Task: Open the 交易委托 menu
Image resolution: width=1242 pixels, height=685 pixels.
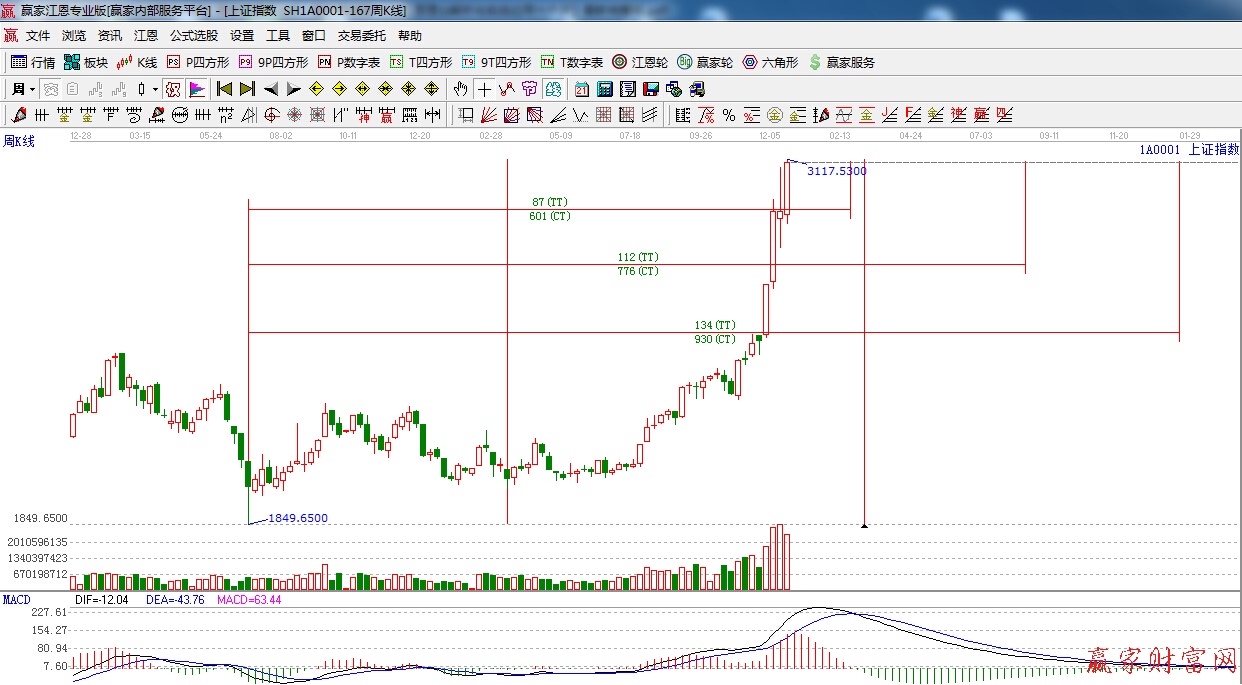Action: click(x=361, y=35)
